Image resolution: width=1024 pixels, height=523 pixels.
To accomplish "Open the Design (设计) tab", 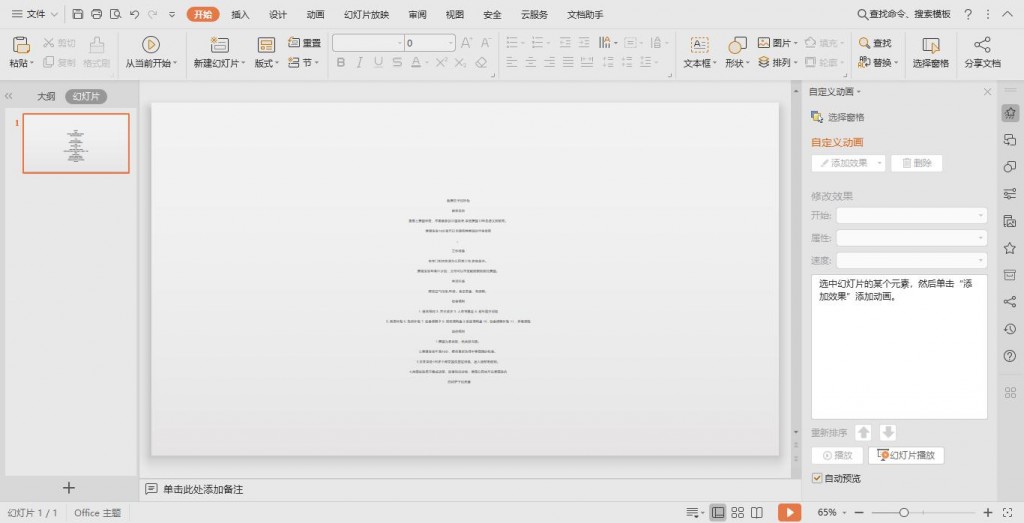I will pyautogui.click(x=278, y=14).
